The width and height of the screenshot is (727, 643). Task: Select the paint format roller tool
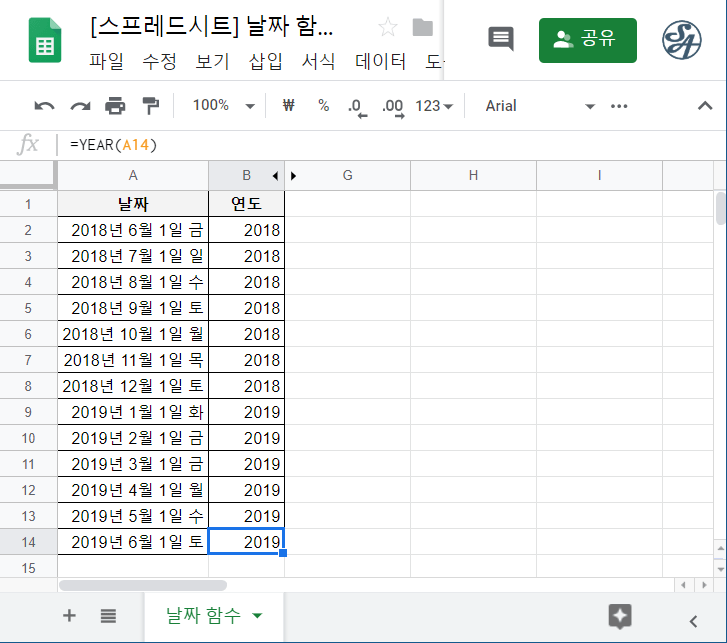coord(150,106)
